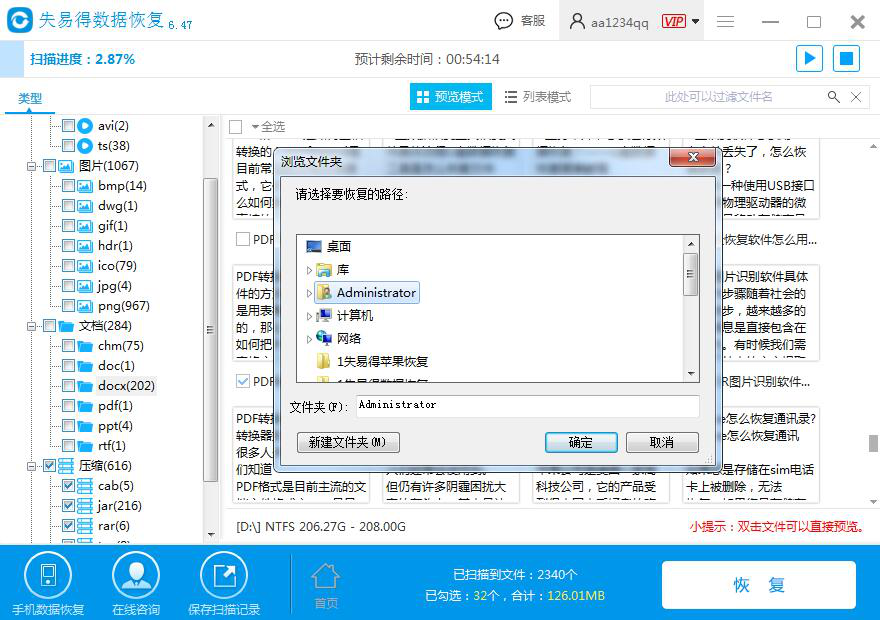Cancel the folder dialog with 取消
The width and height of the screenshot is (880, 620).
pyautogui.click(x=662, y=443)
